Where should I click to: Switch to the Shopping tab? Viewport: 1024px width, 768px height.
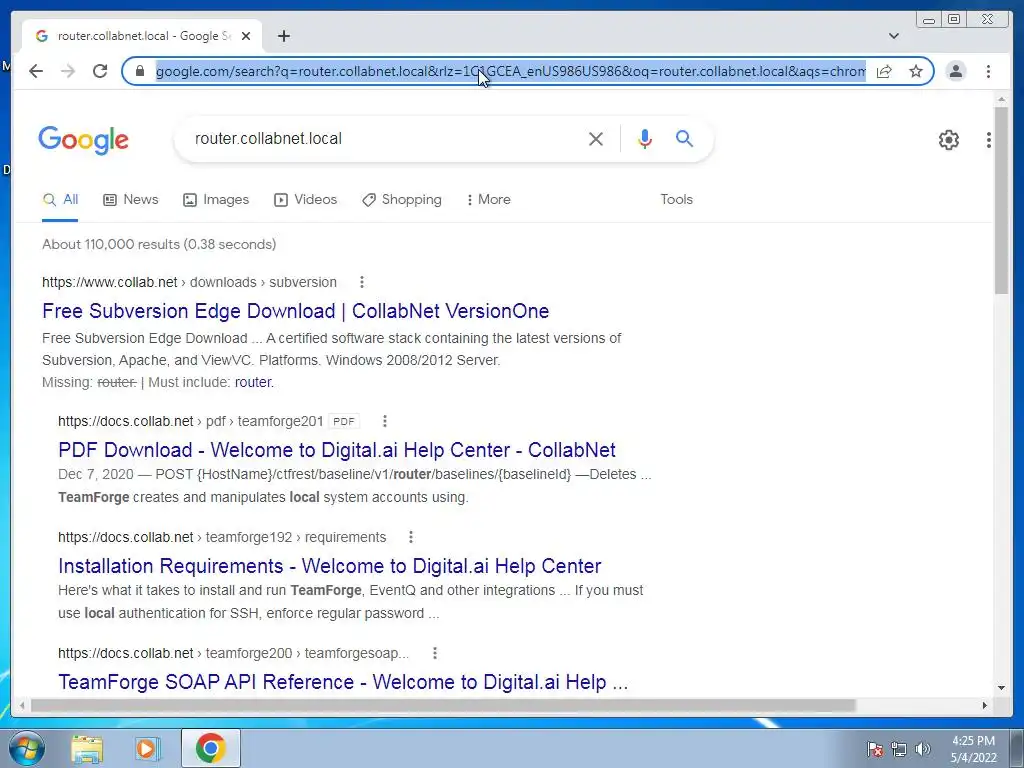coord(402,200)
